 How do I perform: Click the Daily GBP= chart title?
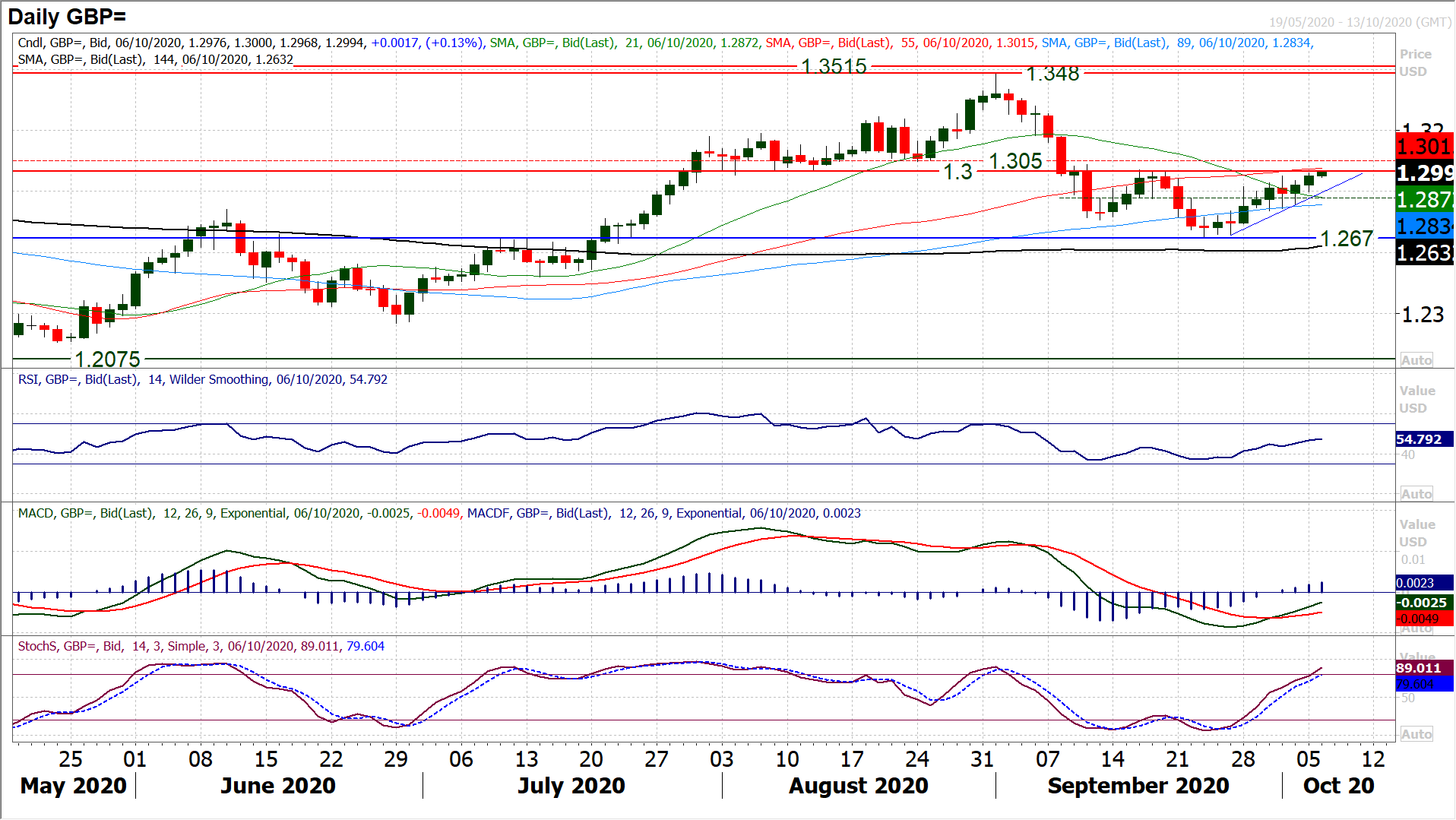tap(67, 16)
